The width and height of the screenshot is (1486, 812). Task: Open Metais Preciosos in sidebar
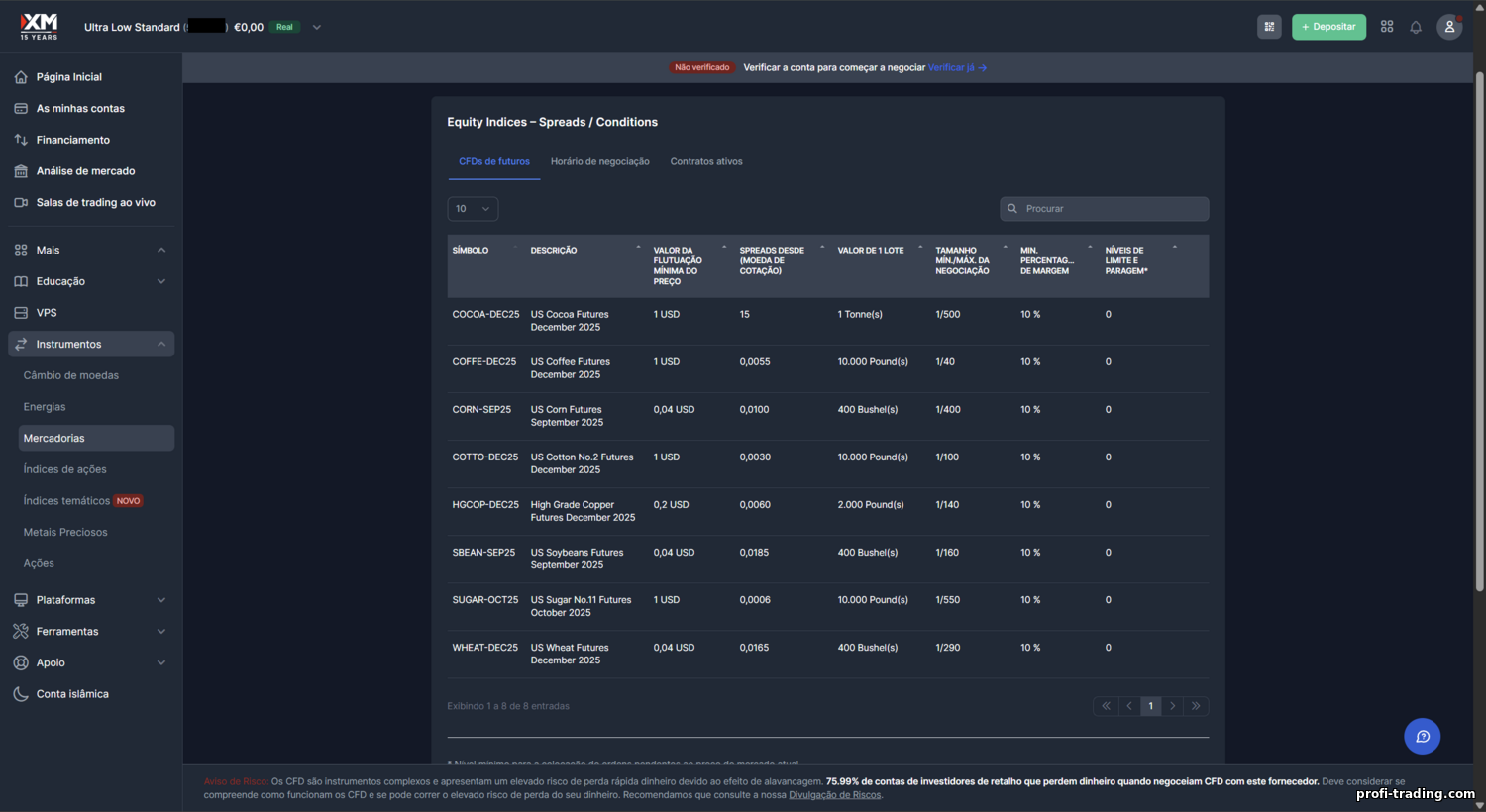[x=65, y=532]
